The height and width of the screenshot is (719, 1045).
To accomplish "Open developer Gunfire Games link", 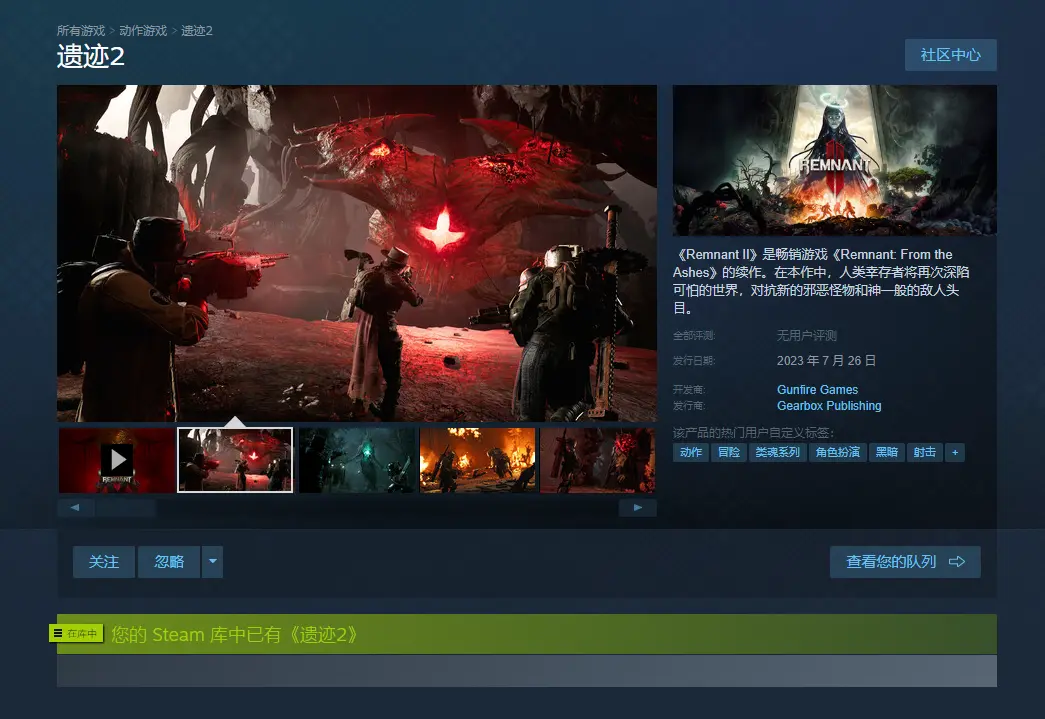I will coord(817,390).
